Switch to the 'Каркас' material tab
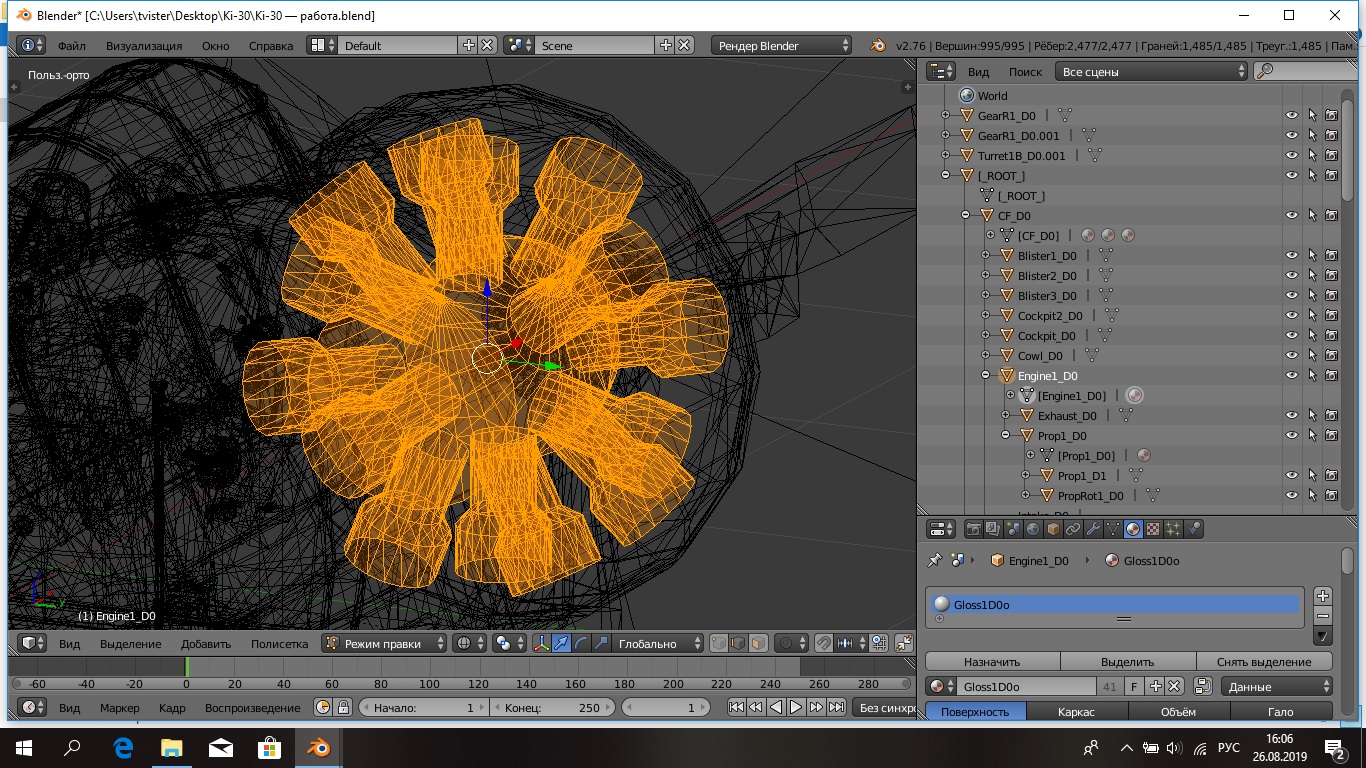This screenshot has width=1366, height=768. (1076, 712)
